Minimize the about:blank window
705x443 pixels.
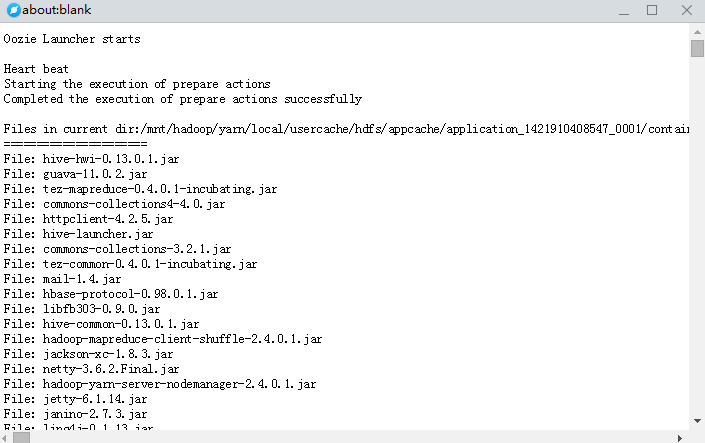tap(624, 10)
